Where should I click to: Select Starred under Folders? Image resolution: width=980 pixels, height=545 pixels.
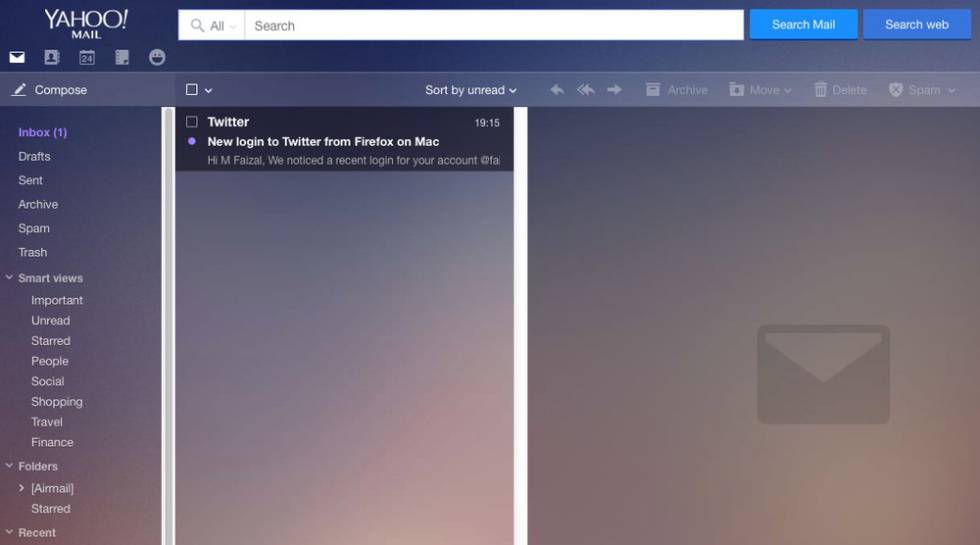coord(51,509)
